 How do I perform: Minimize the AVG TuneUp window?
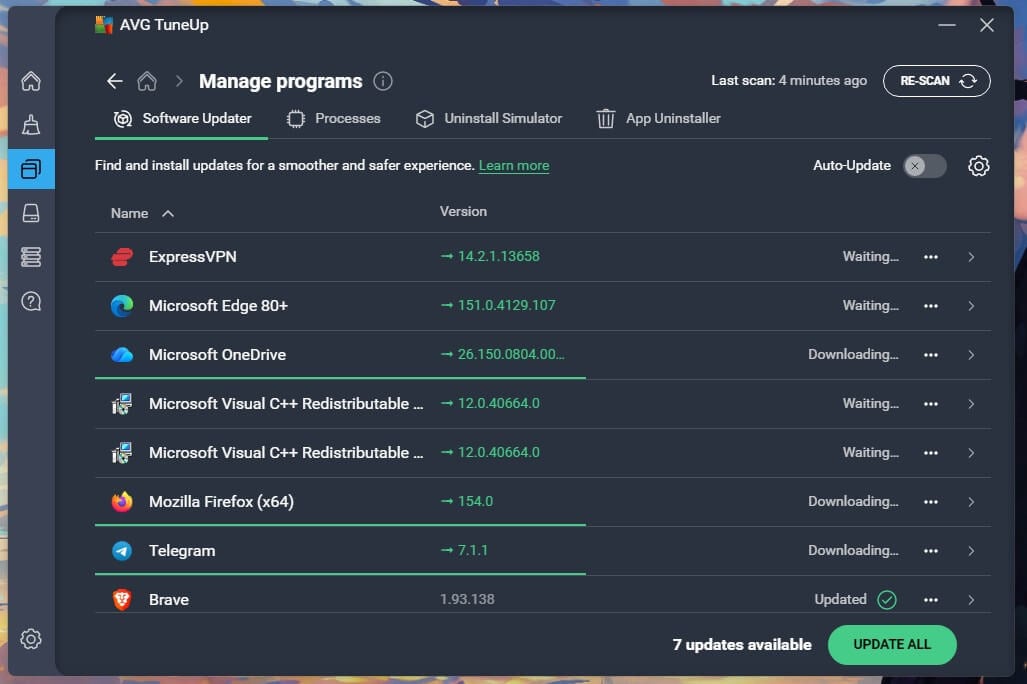coord(946,26)
